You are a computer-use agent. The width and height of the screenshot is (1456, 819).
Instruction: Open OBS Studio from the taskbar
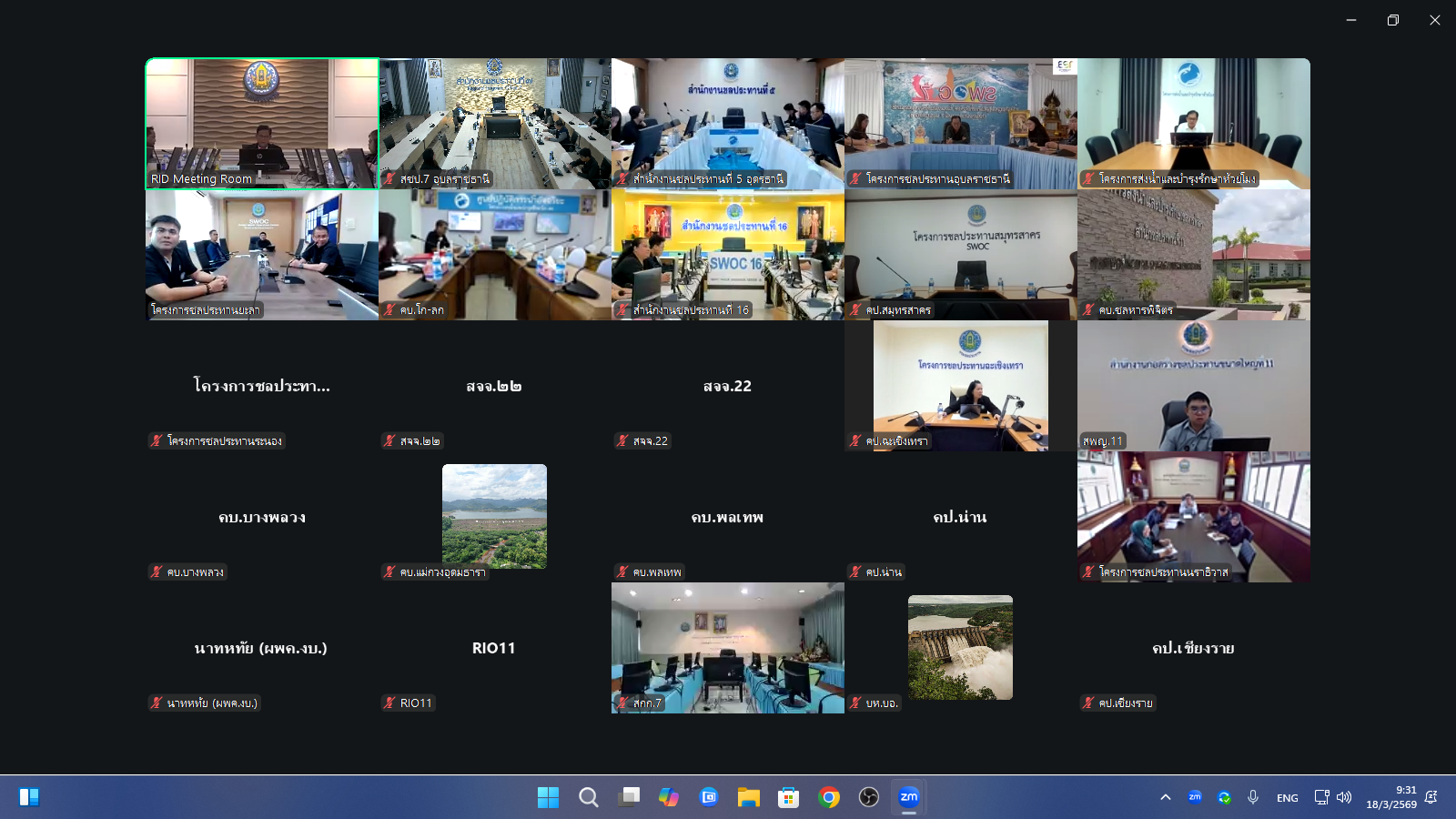point(869,797)
